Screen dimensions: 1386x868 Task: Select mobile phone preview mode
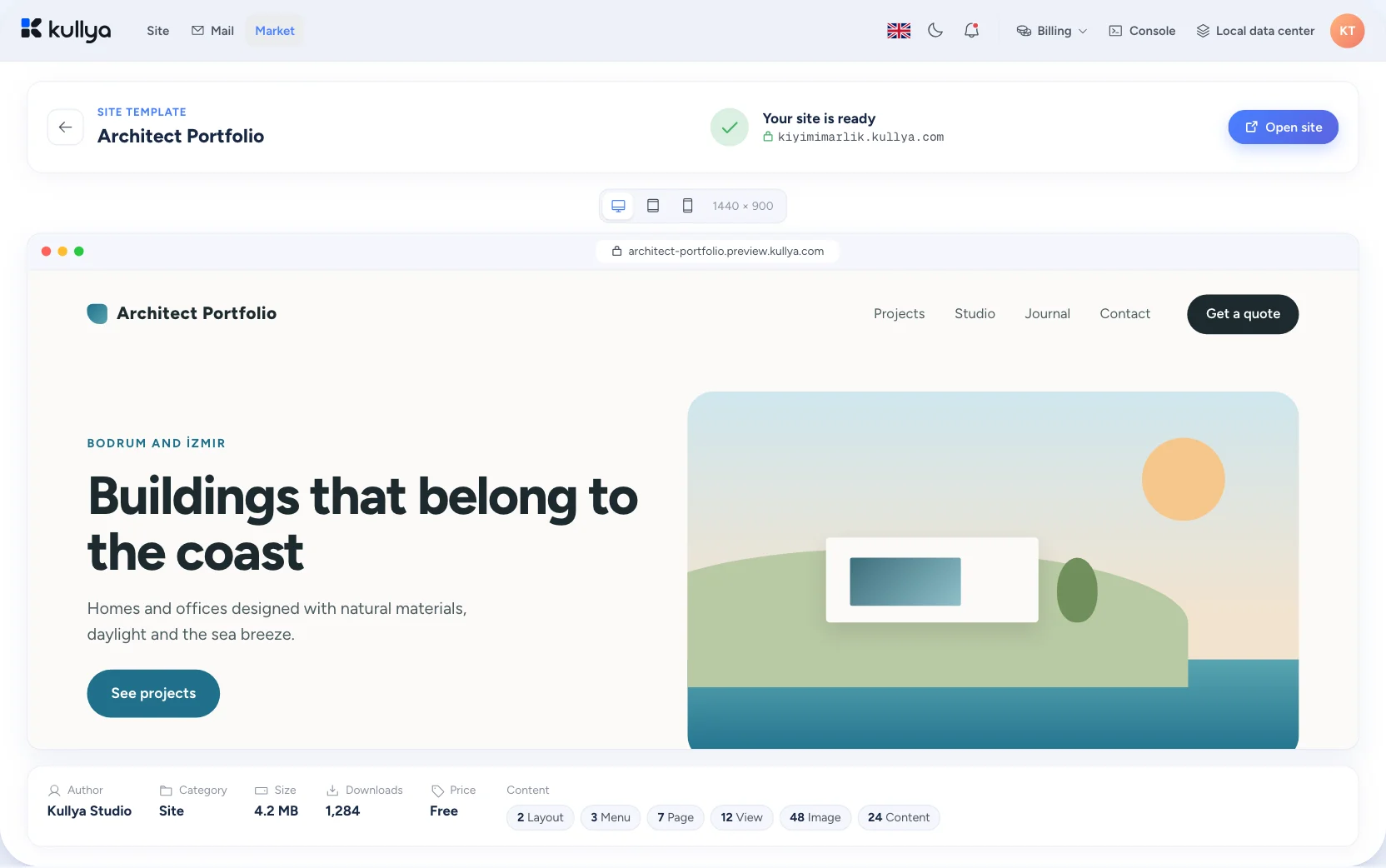click(687, 206)
